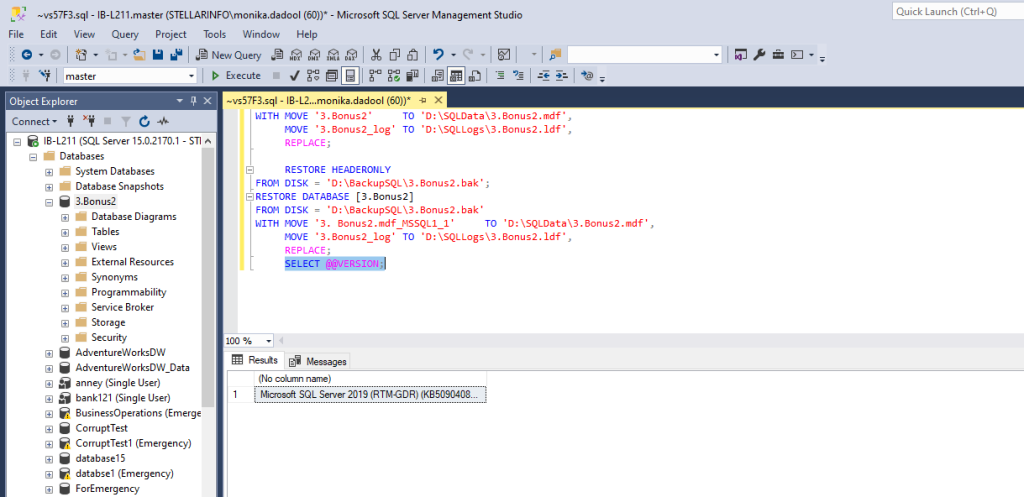The height and width of the screenshot is (497, 1024).
Task: Click the Save disk icon
Action: [x=157, y=56]
